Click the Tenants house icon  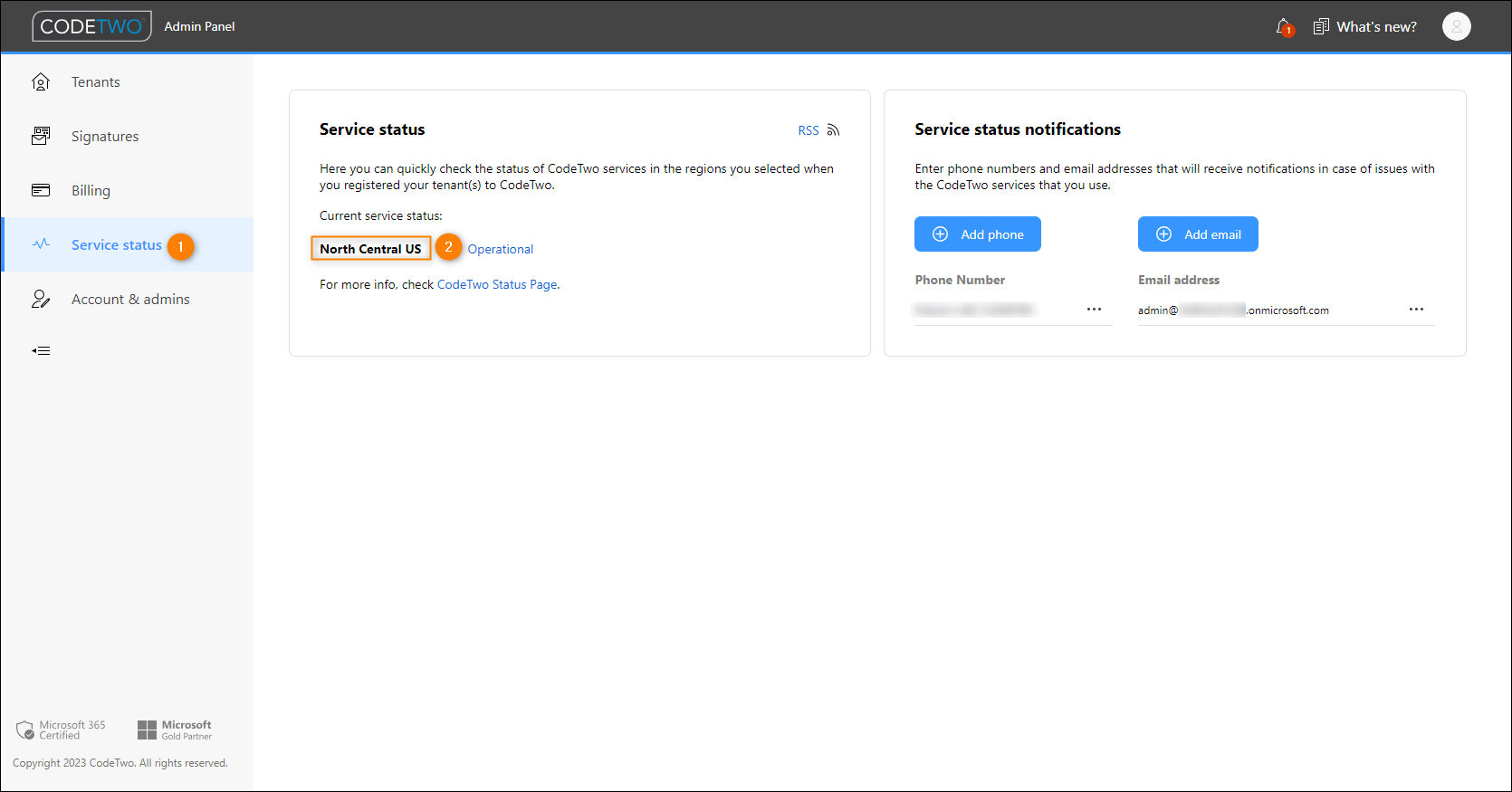click(41, 82)
